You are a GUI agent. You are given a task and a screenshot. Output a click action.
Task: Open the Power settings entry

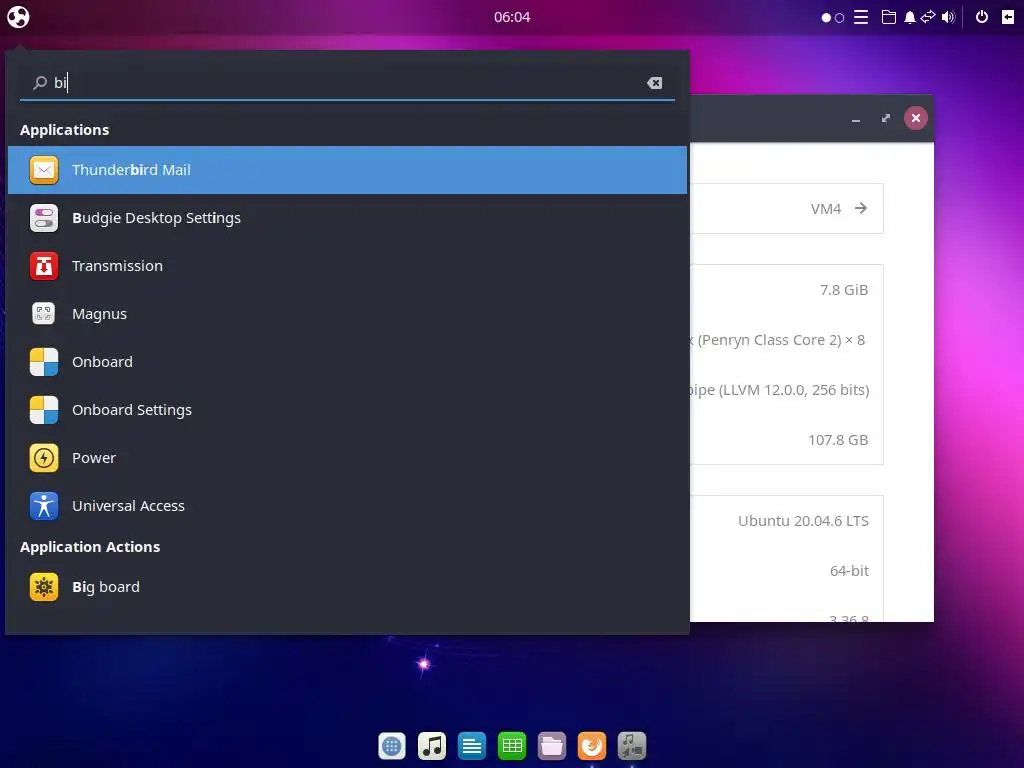tap(347, 458)
